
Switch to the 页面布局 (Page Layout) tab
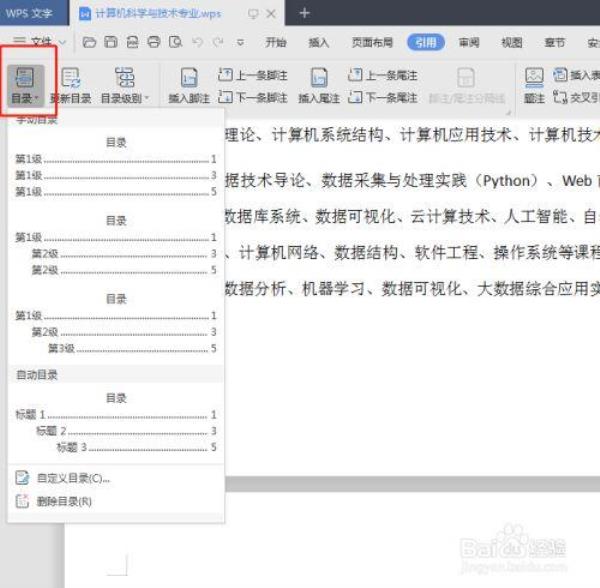pyautogui.click(x=370, y=43)
